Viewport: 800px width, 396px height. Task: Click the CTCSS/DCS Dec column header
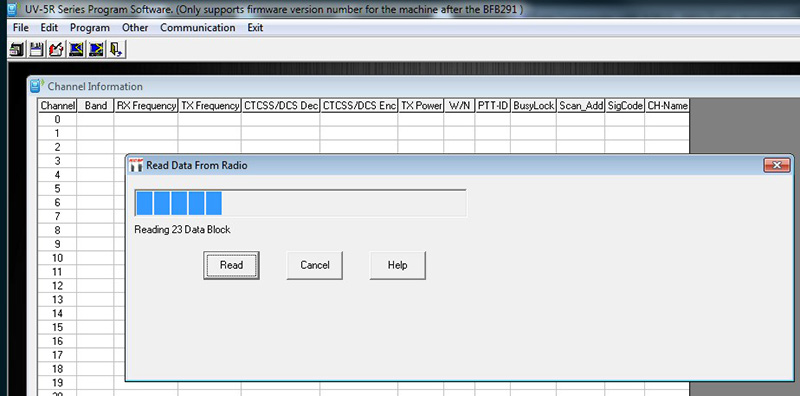pos(281,106)
